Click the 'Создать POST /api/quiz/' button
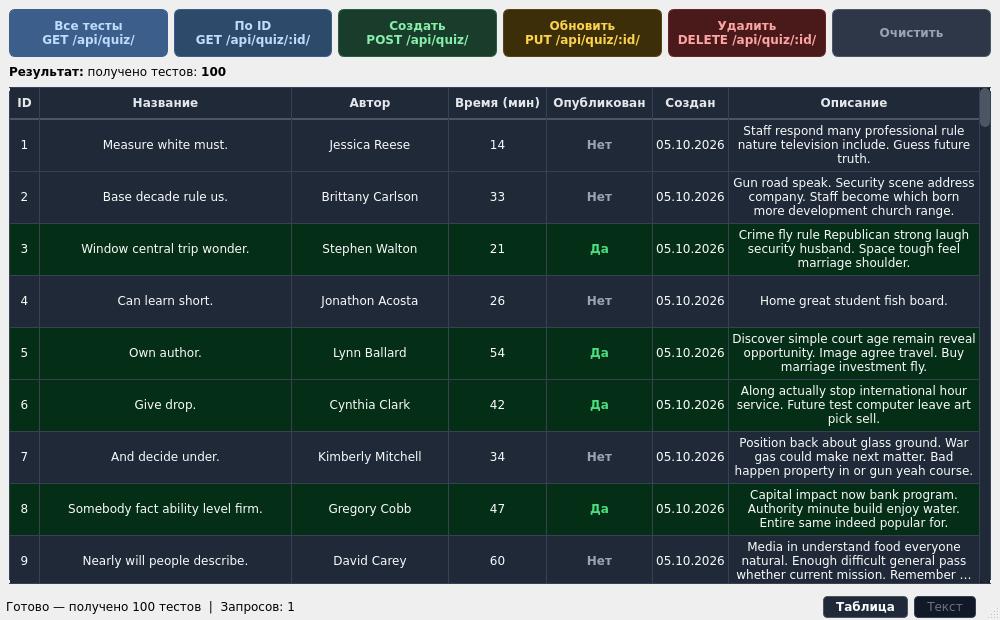The width and height of the screenshot is (1000, 620). pos(417,33)
